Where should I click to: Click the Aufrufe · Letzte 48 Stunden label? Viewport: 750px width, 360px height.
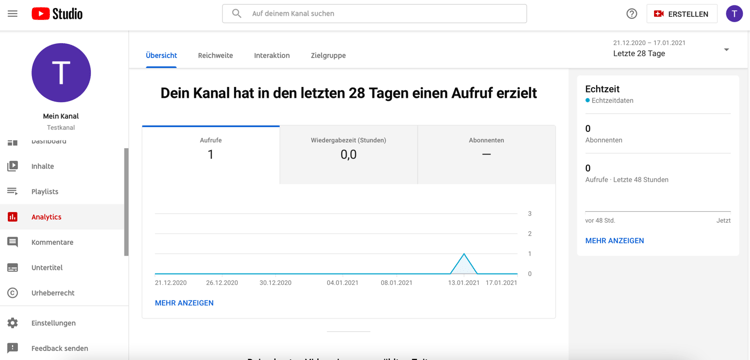(x=627, y=180)
